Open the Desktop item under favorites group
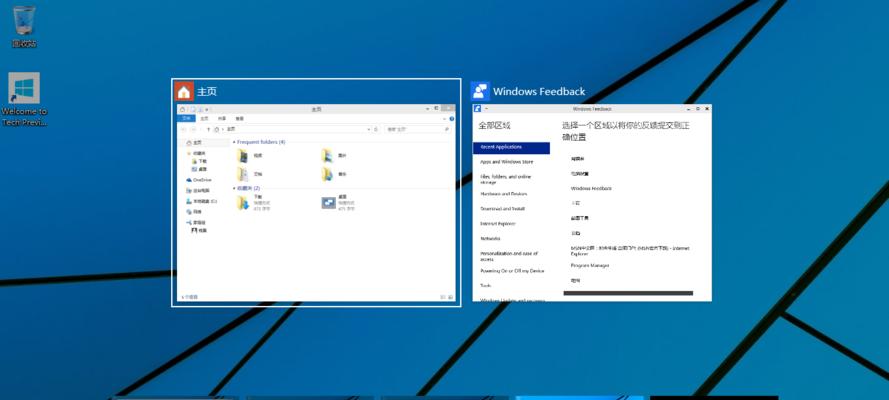 338,202
